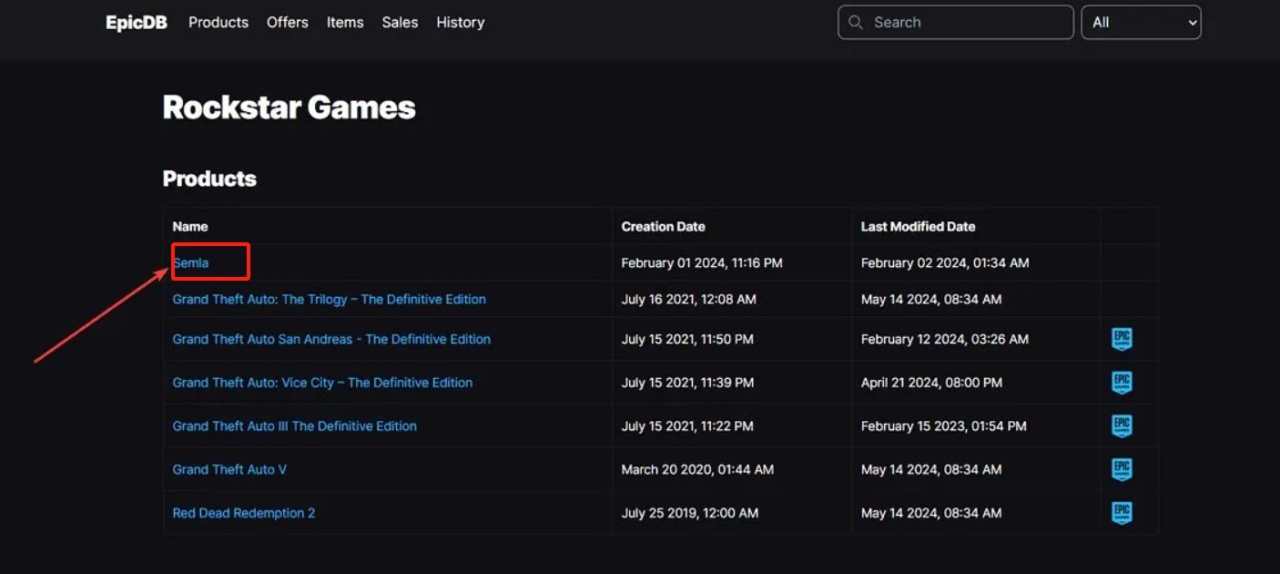The height and width of the screenshot is (574, 1280).
Task: Open Grand Theft Auto: Vice City Definitive Edition
Action: [x=322, y=382]
